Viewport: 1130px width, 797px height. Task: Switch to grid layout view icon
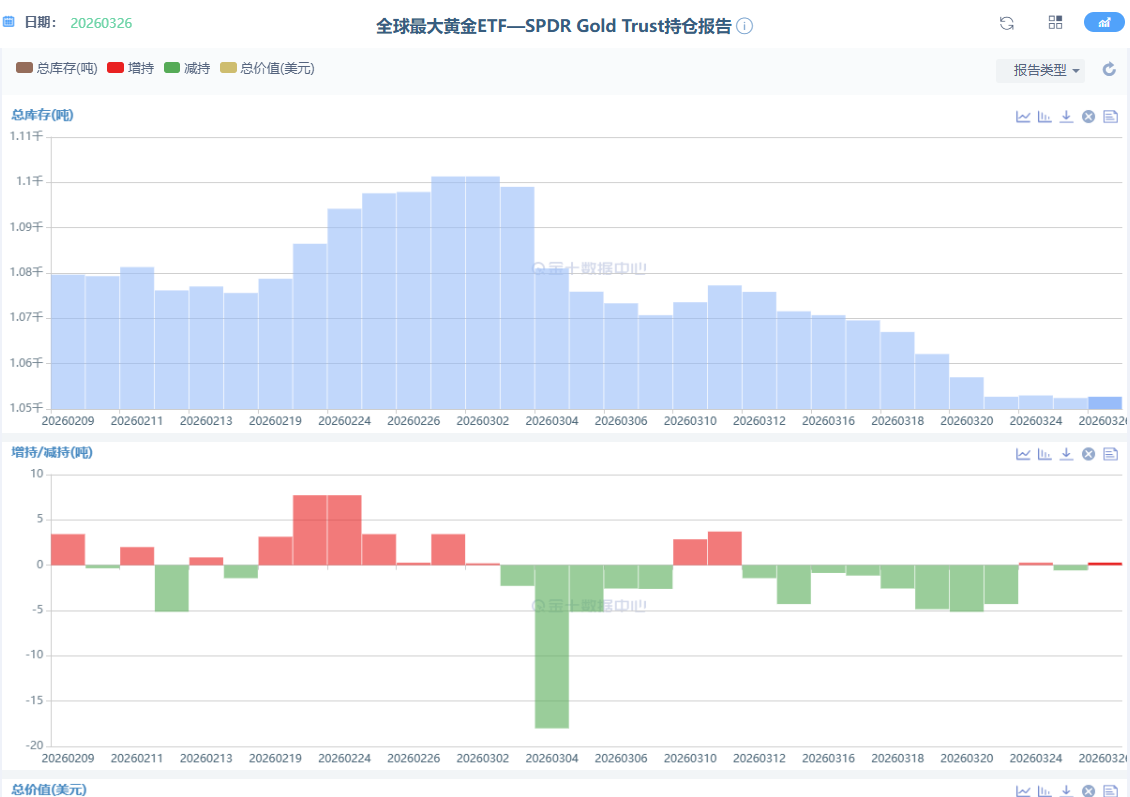point(1055,22)
